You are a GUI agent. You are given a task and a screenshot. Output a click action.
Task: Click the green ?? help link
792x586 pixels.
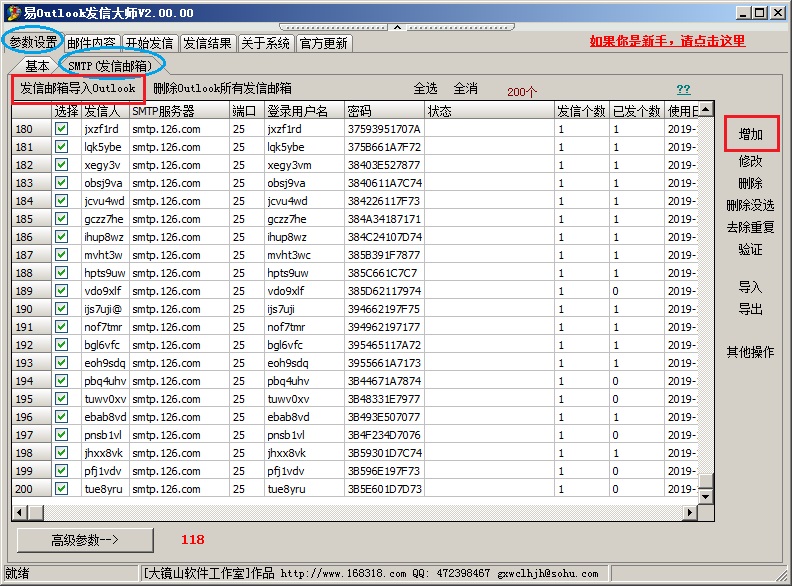click(683, 90)
